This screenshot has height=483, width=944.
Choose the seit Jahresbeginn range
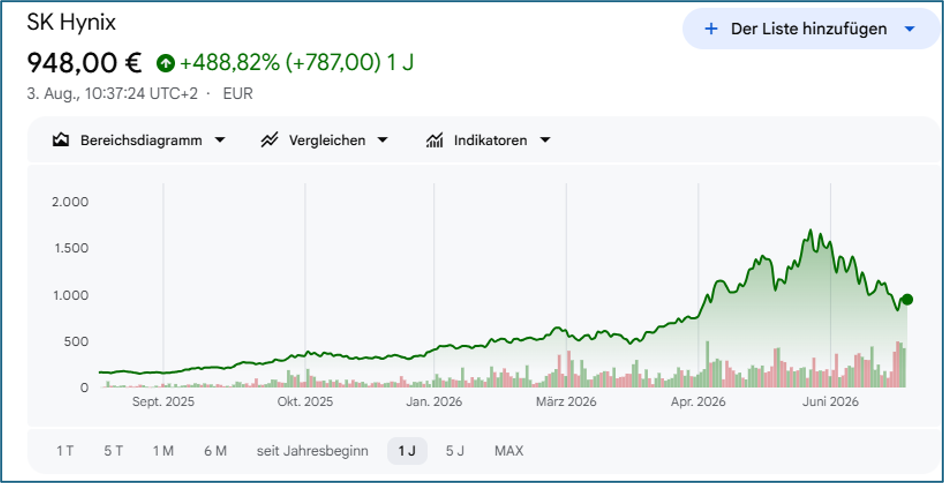tap(312, 450)
